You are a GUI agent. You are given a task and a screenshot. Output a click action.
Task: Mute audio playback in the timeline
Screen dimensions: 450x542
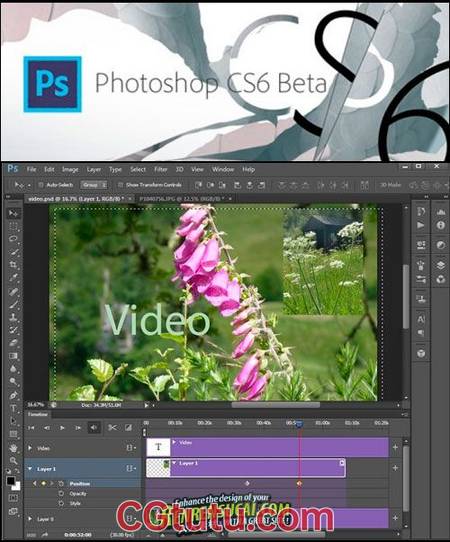pos(94,428)
